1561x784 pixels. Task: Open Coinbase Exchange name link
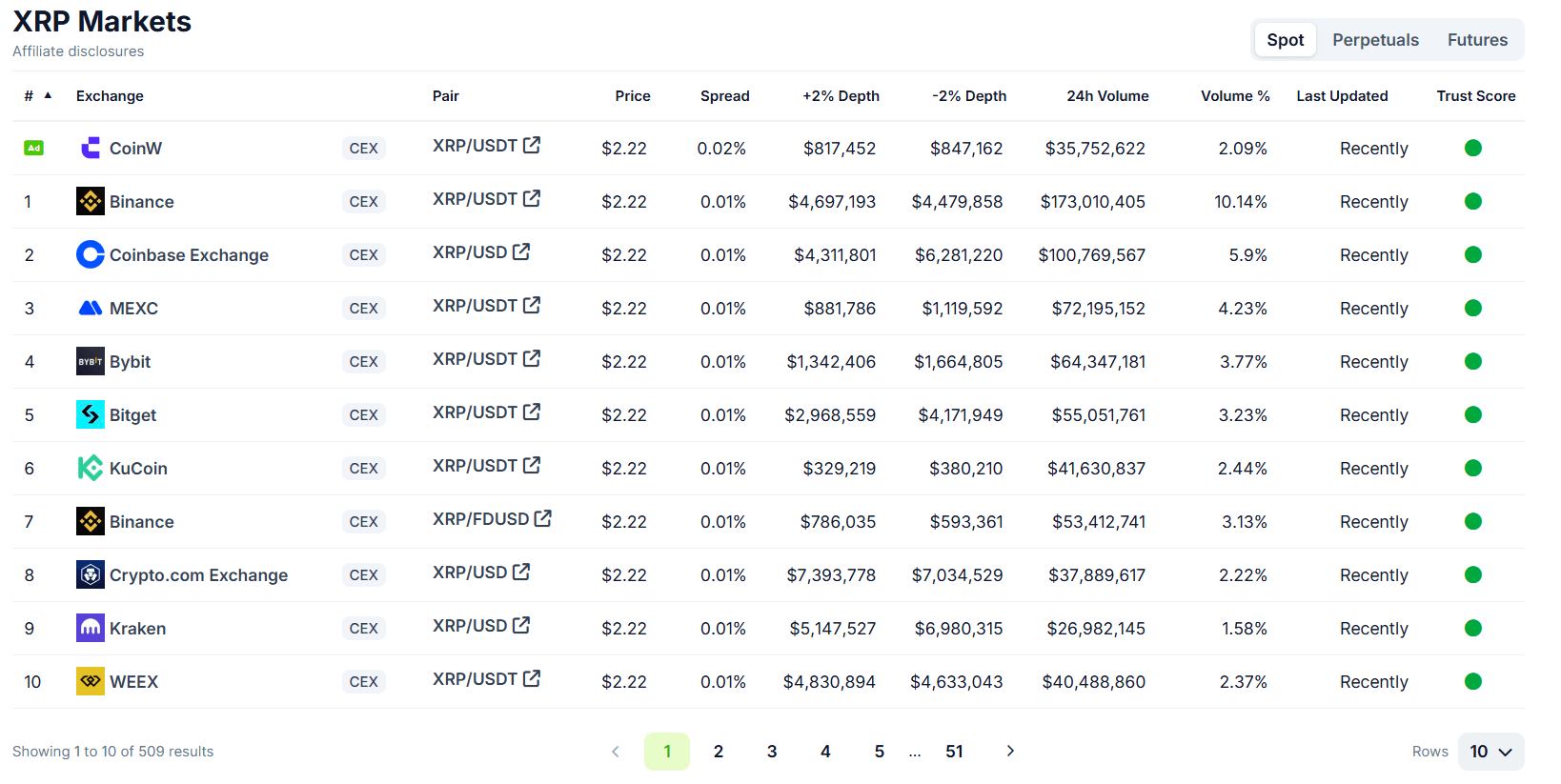[x=189, y=255]
